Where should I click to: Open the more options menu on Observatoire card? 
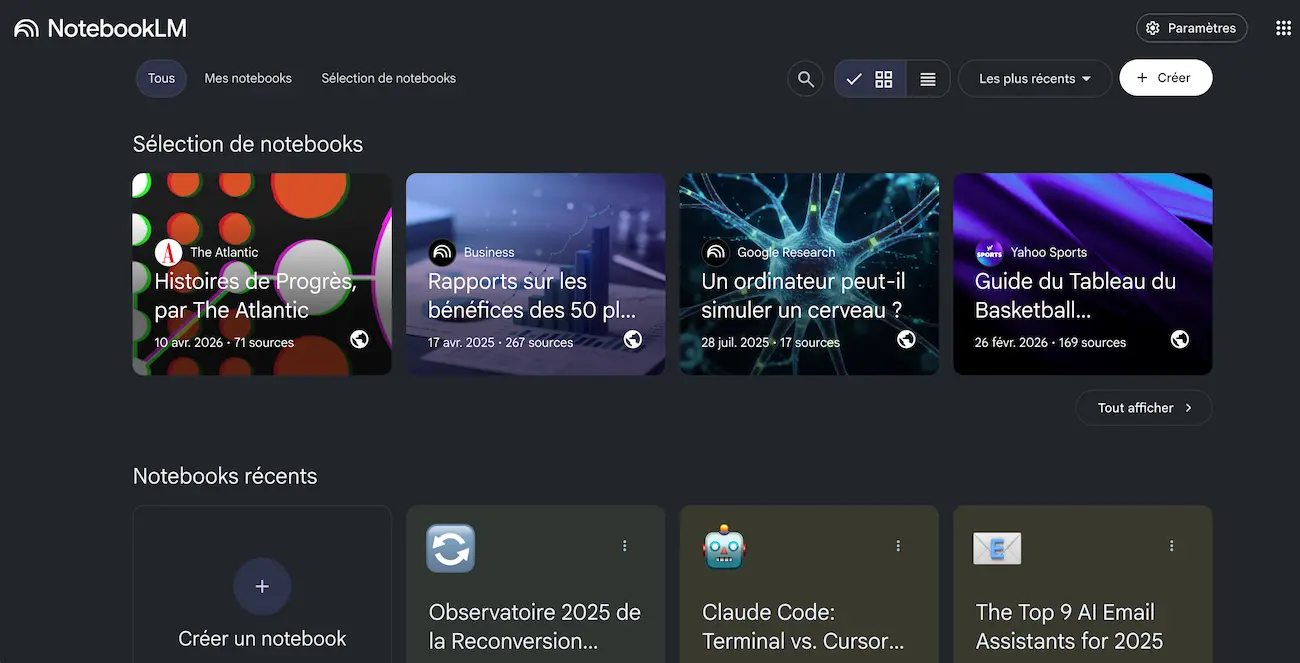[x=625, y=546]
